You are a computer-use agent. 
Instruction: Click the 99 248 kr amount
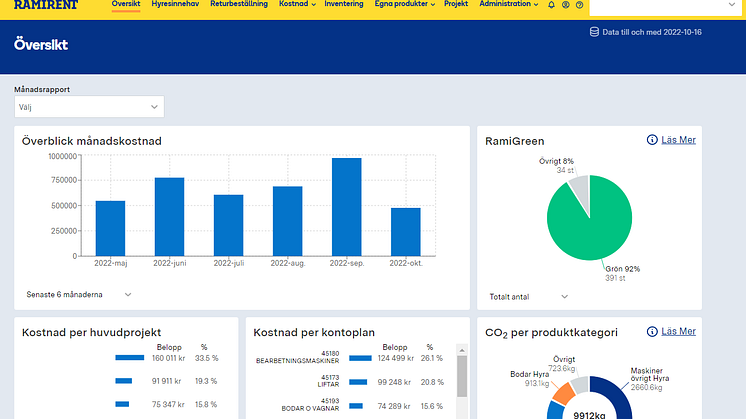click(394, 382)
